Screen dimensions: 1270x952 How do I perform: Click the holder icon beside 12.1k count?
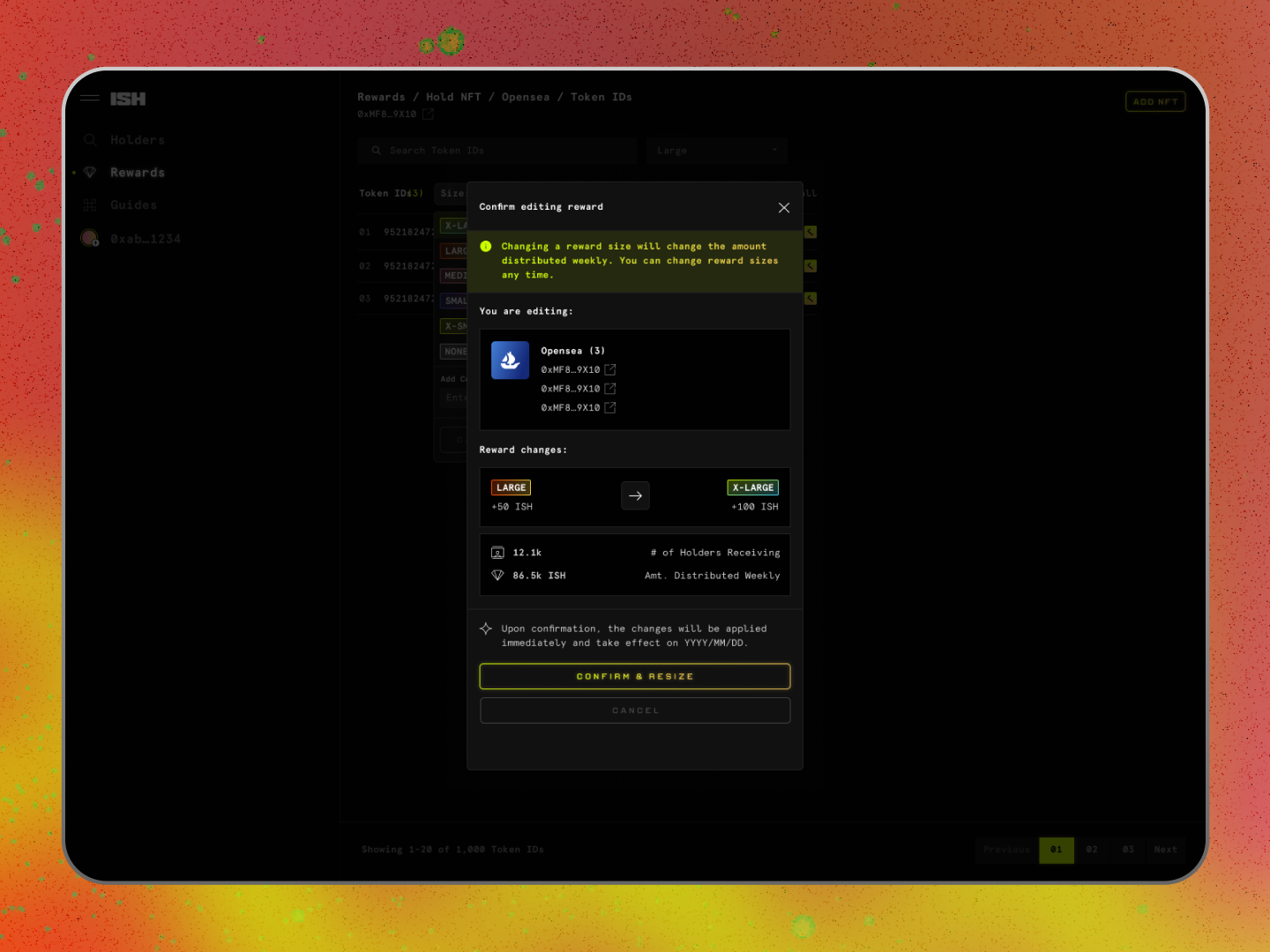point(498,552)
